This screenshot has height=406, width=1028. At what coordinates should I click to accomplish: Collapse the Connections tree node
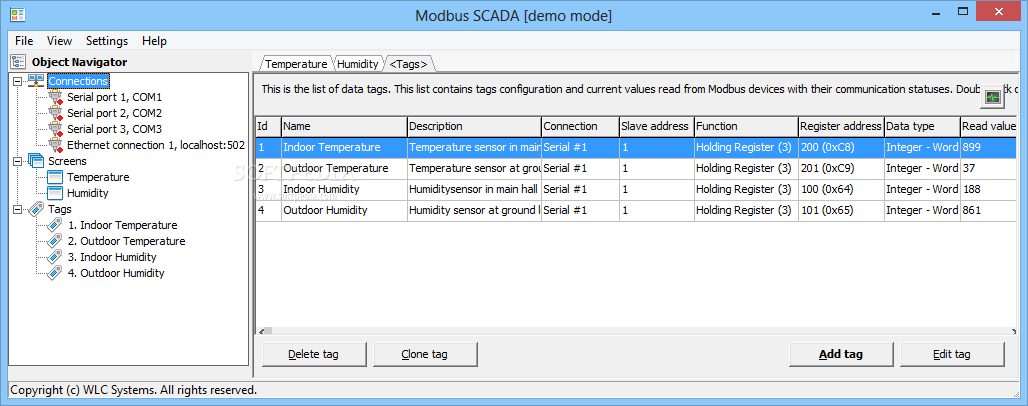pos(18,81)
